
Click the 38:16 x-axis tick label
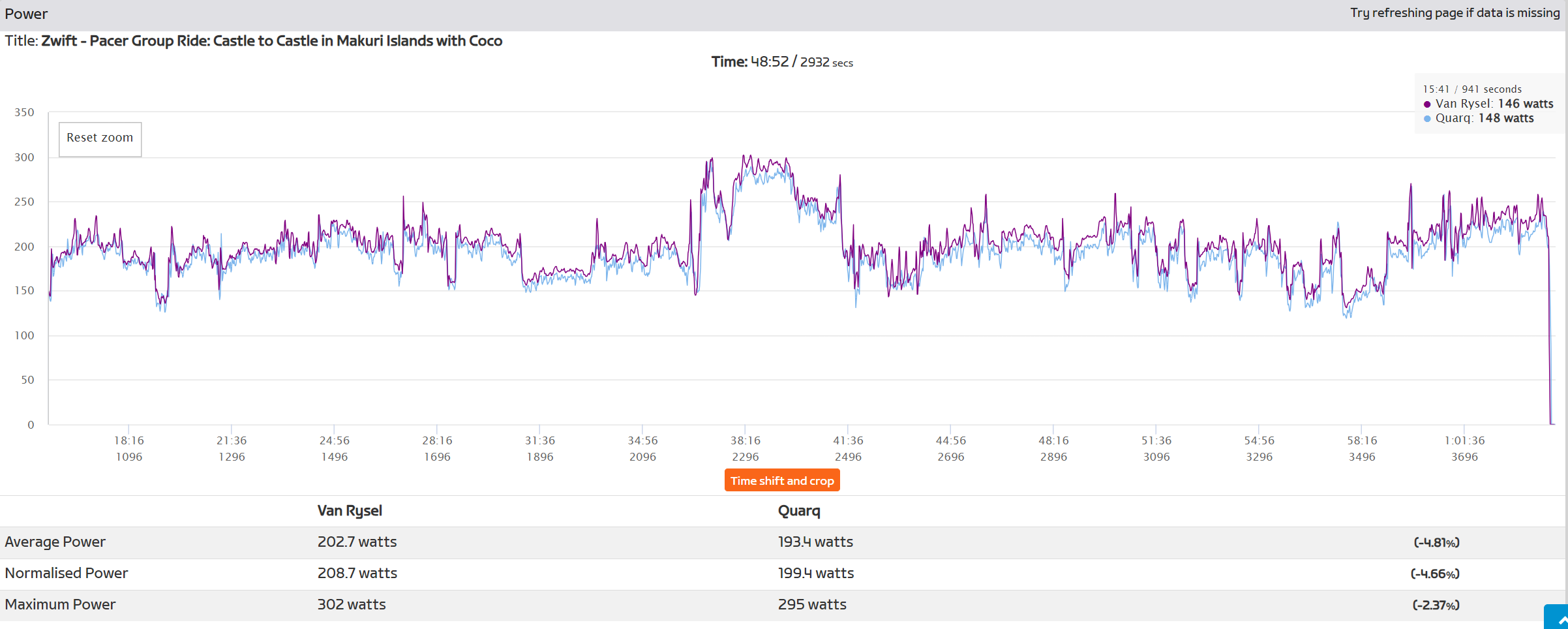pos(746,441)
